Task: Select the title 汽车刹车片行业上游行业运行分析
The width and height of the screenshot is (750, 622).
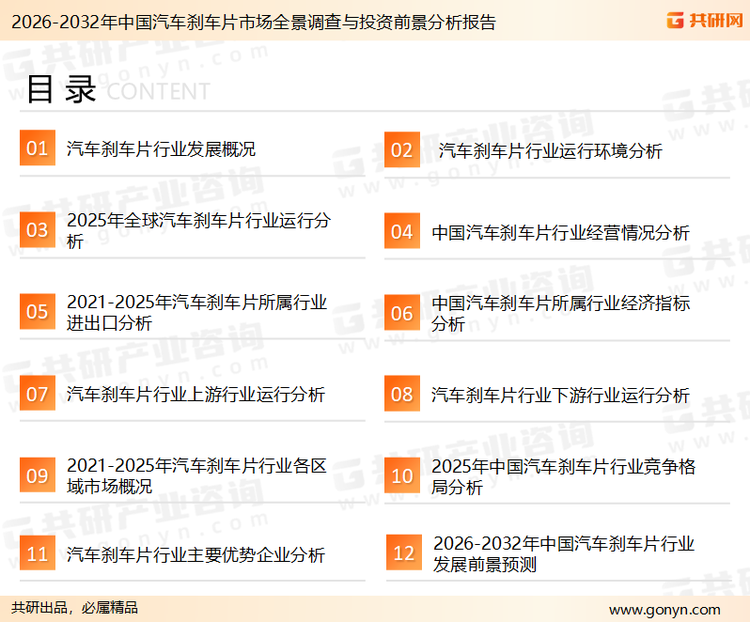Action: tap(196, 394)
